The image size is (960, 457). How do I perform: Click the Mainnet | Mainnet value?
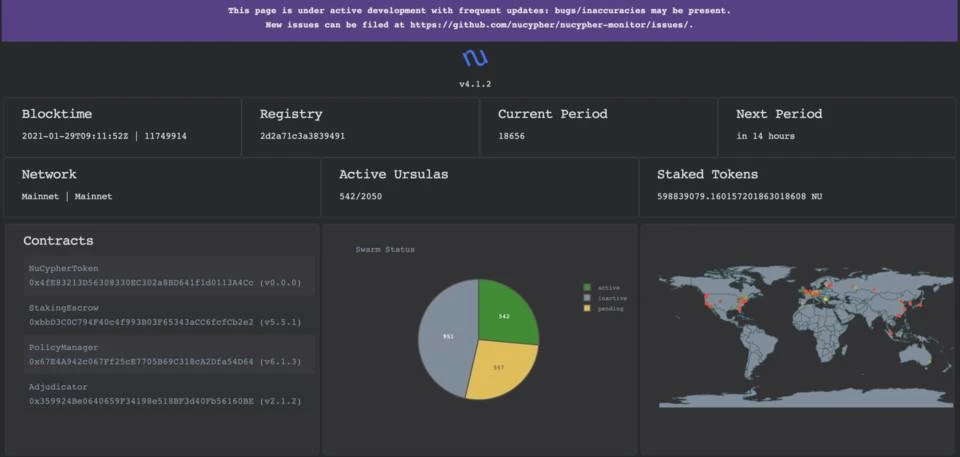pos(67,197)
